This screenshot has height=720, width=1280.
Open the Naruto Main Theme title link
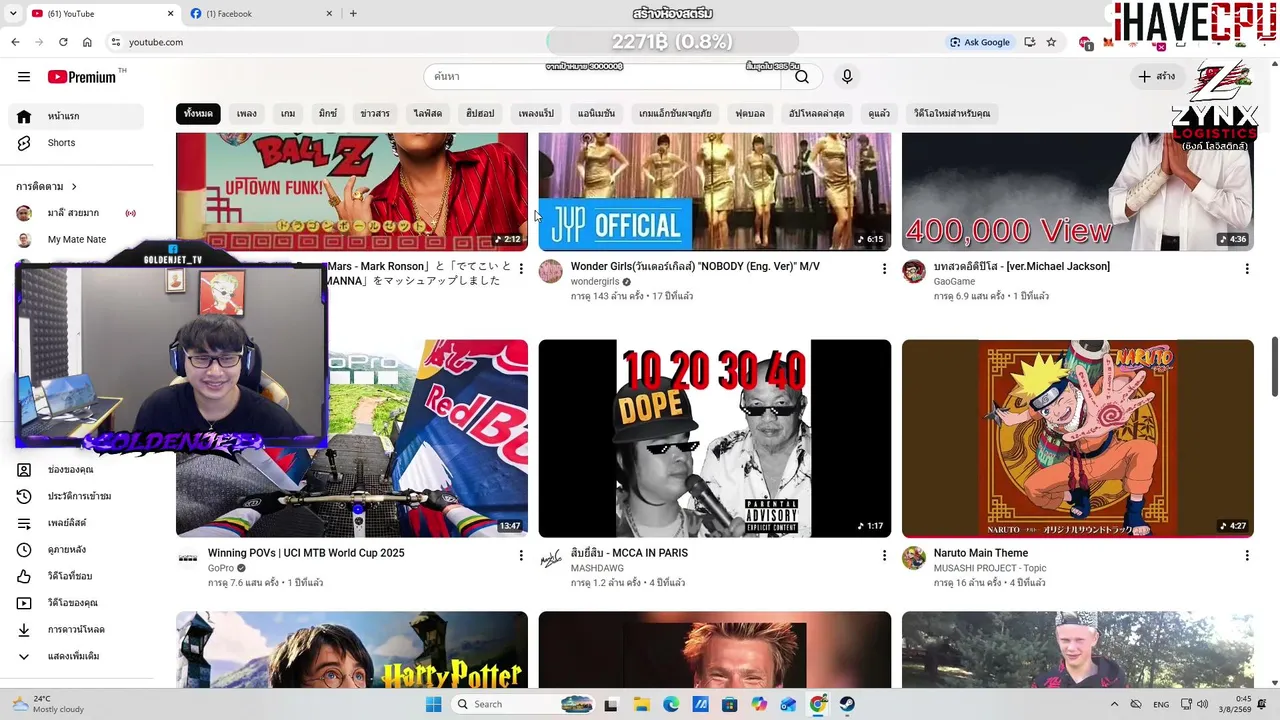tap(981, 553)
